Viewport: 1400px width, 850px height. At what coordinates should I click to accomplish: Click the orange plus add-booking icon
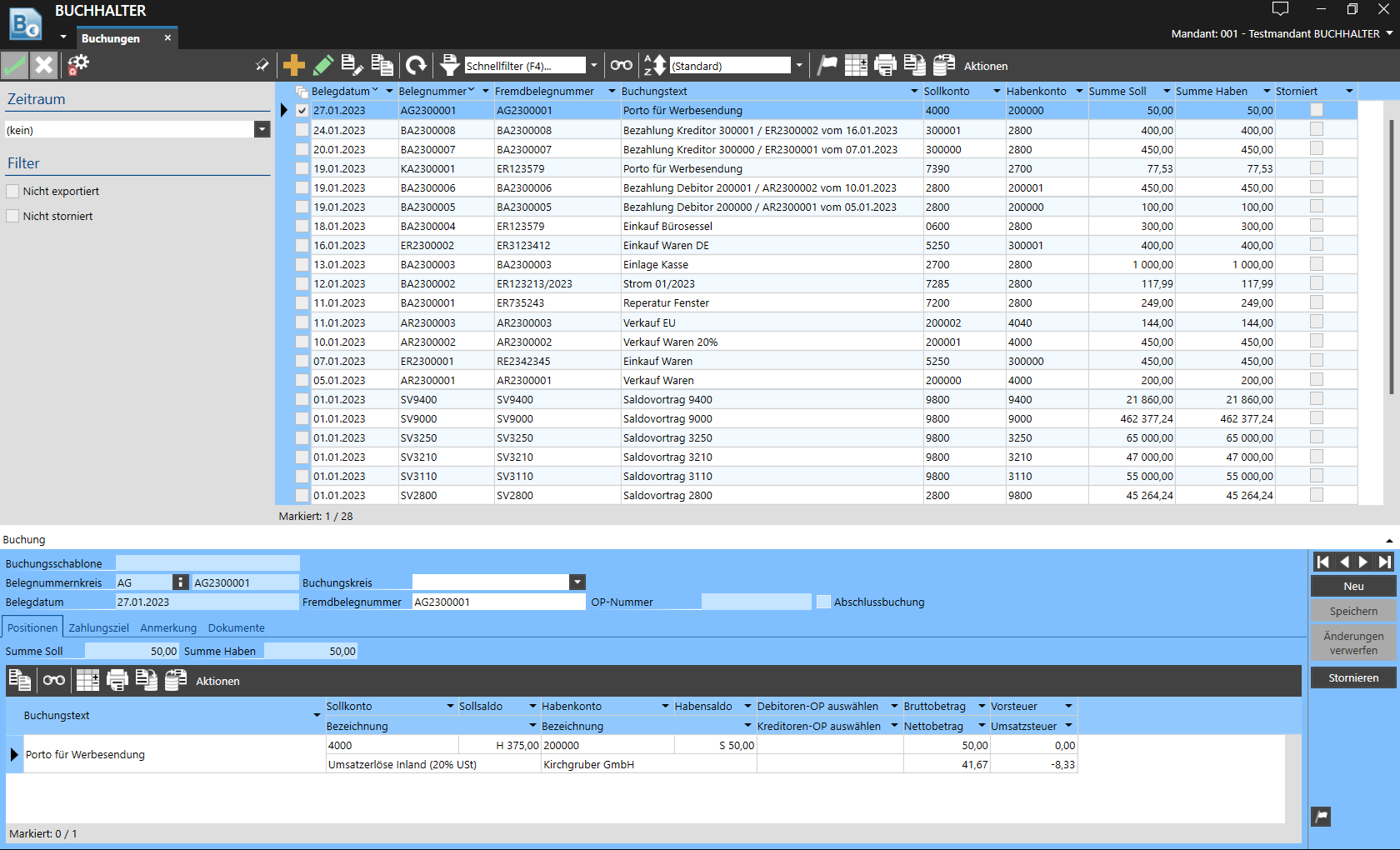coord(293,65)
